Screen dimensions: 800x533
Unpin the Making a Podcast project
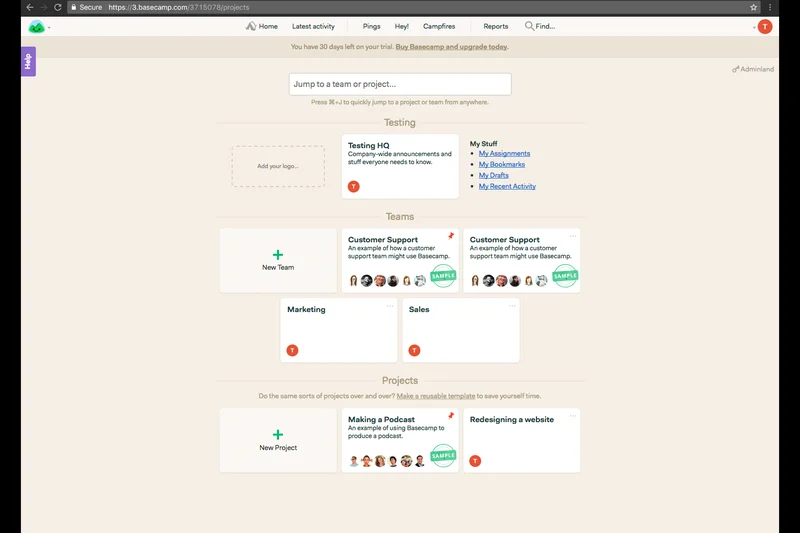451,416
